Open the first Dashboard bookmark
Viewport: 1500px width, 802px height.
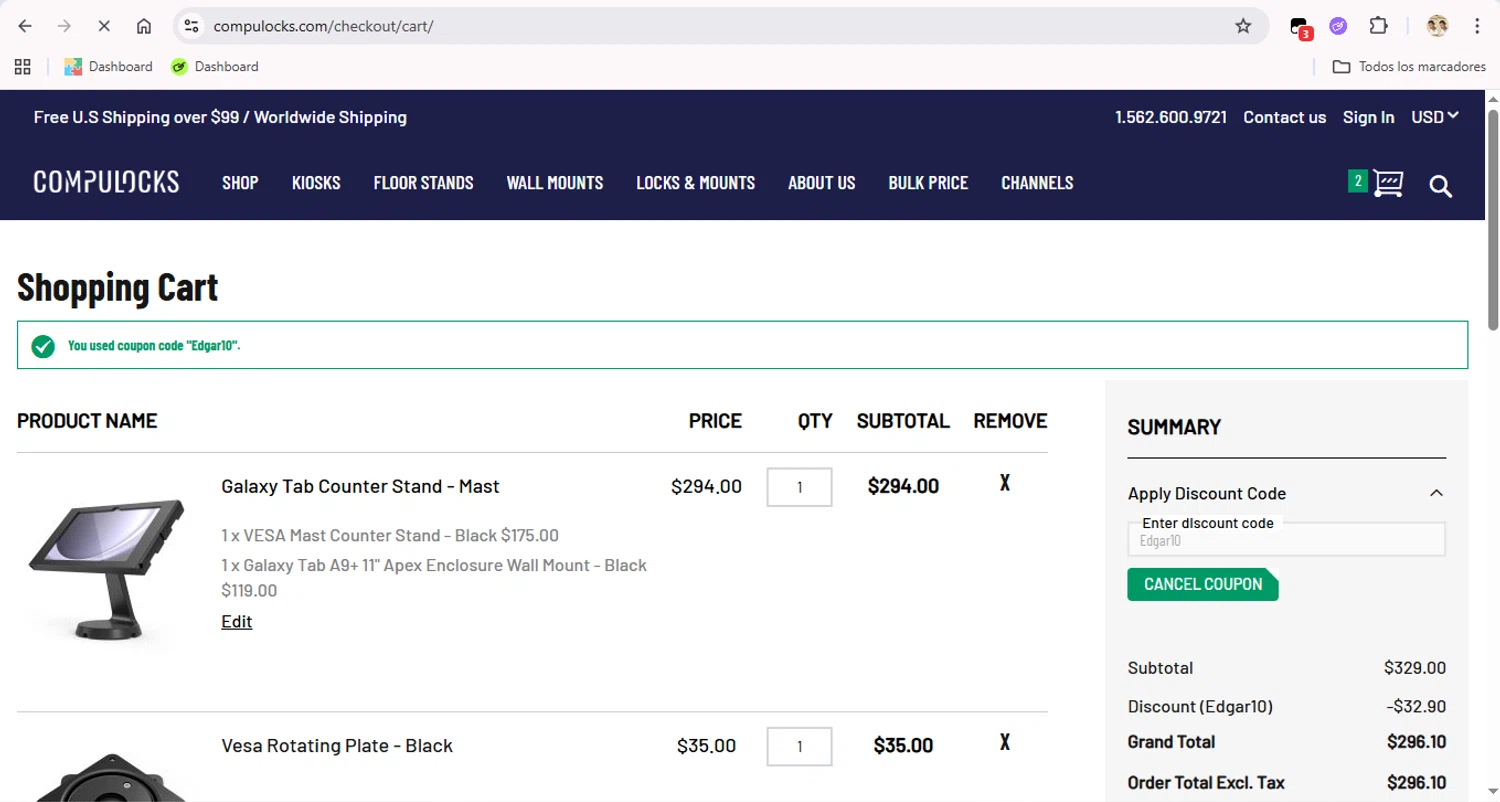108,66
